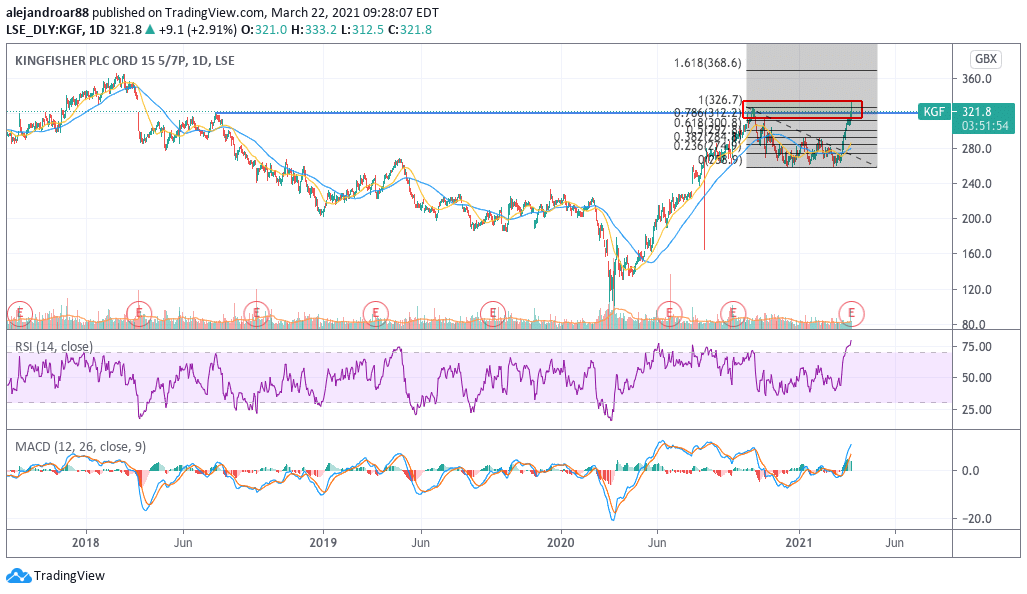Click the TradingView brand text link

(x=69, y=576)
